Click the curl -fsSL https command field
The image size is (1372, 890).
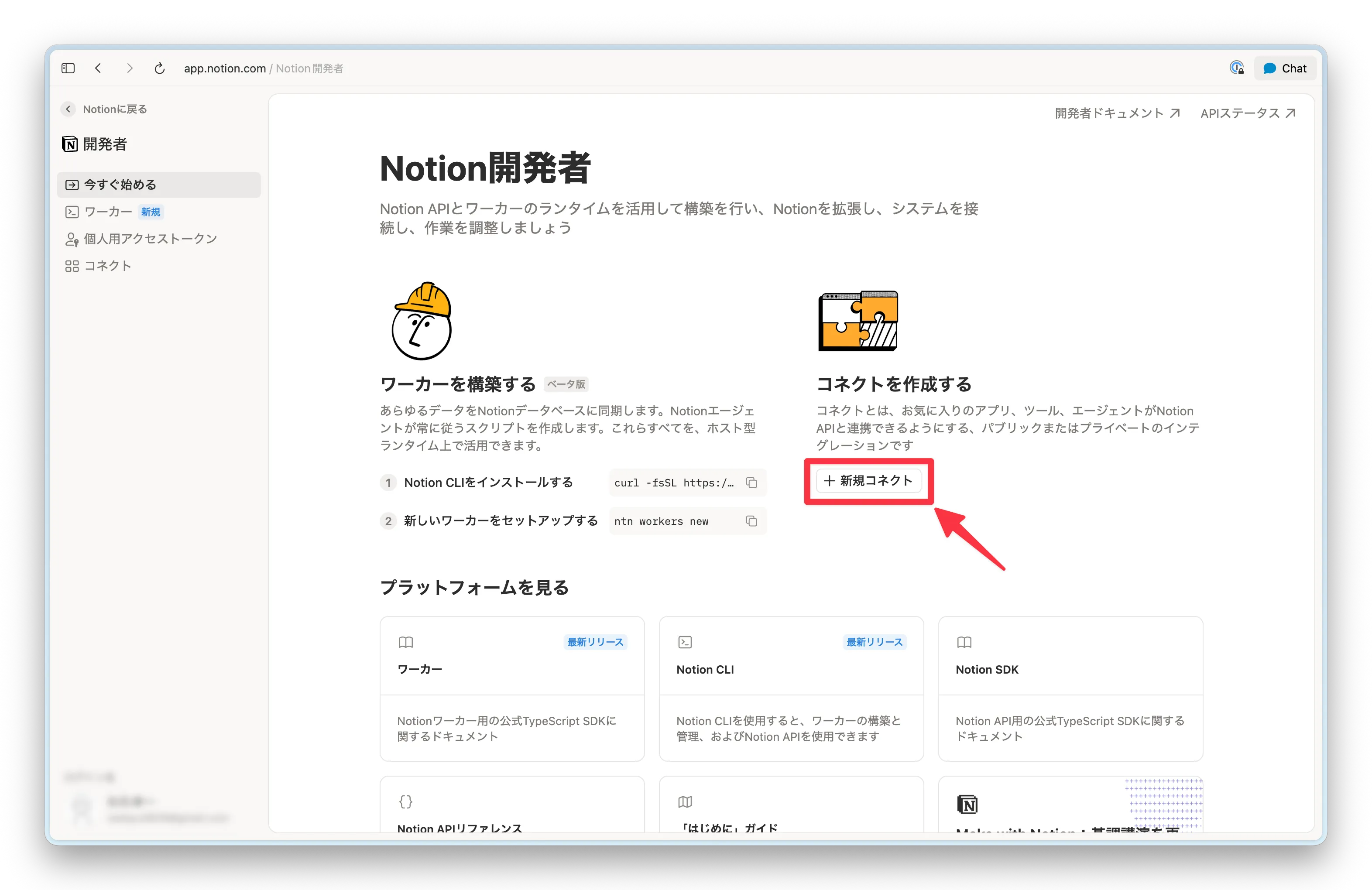687,483
